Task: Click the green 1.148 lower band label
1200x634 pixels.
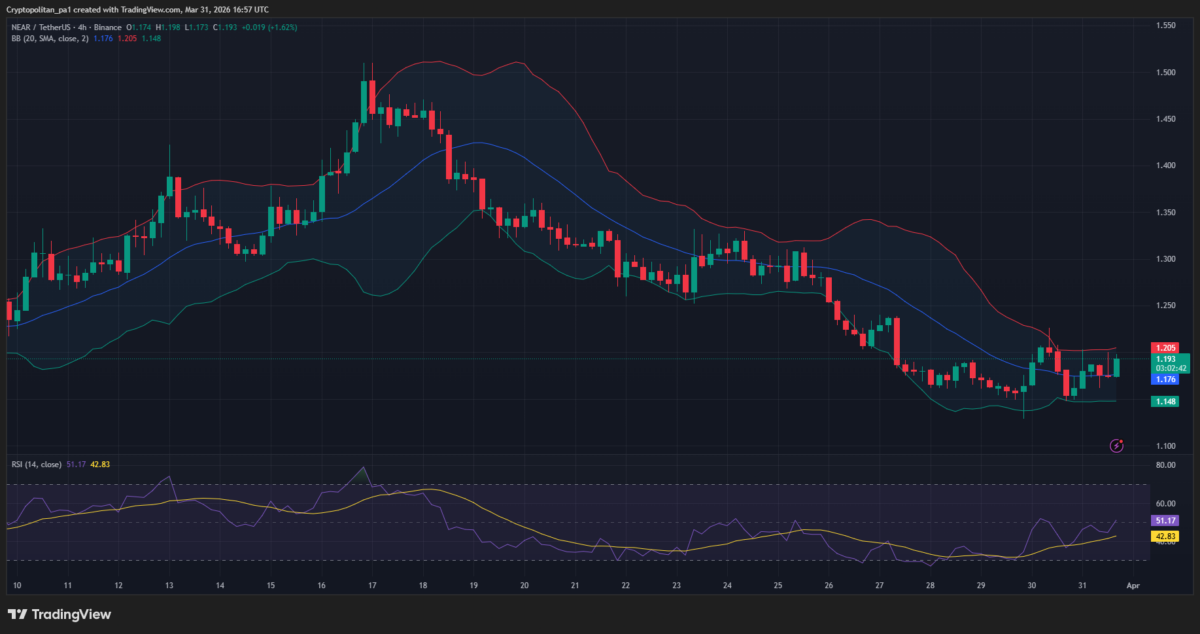Action: coord(1163,401)
